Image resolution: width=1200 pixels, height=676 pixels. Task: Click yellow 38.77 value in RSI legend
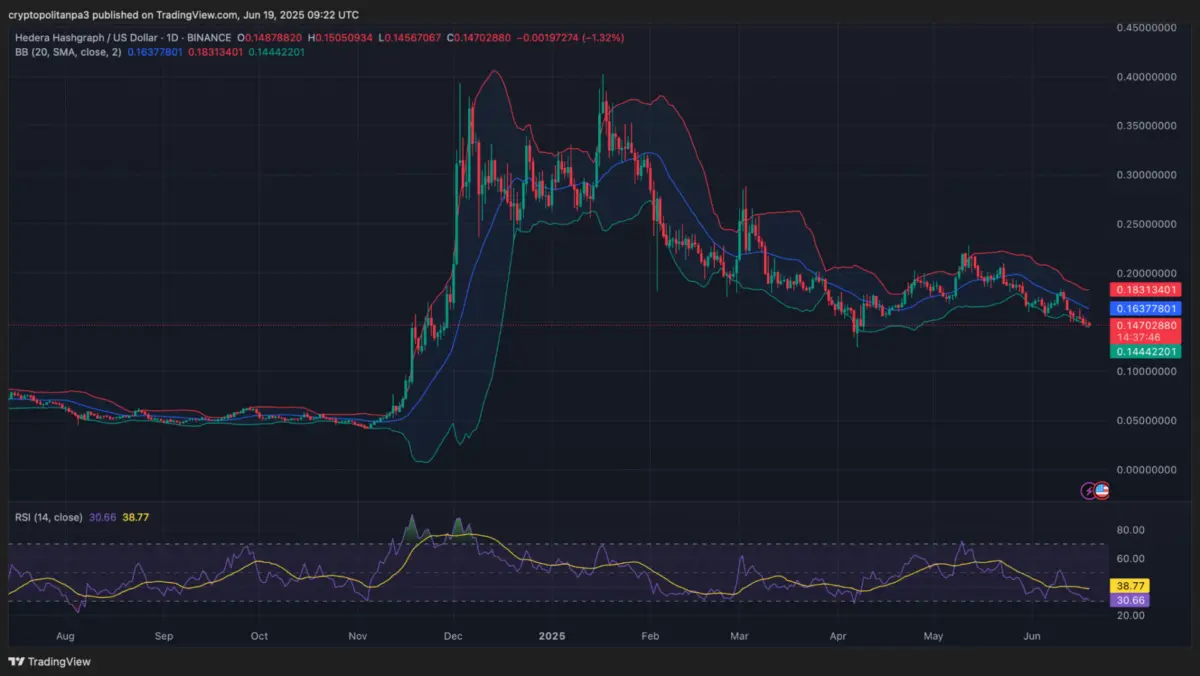(x=135, y=517)
